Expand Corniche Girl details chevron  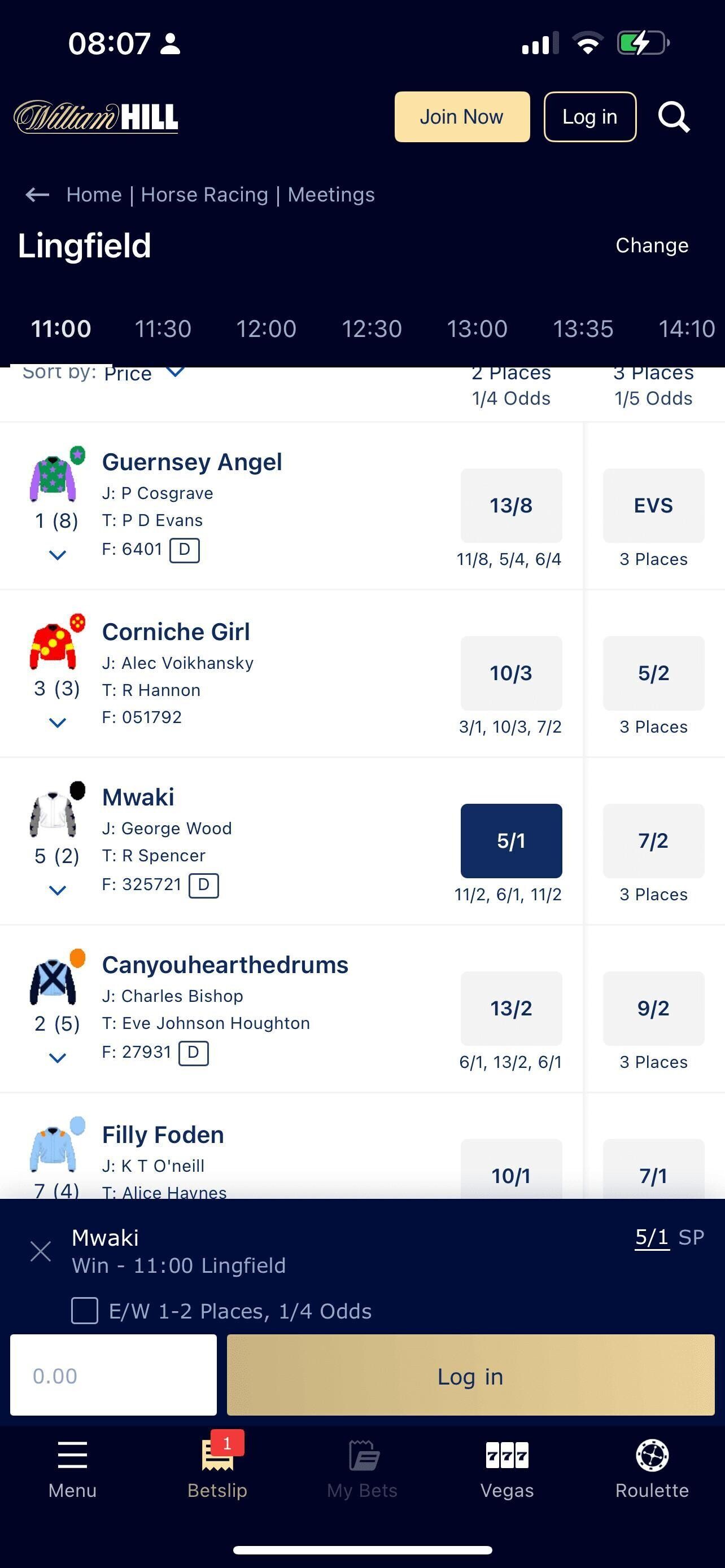[57, 723]
